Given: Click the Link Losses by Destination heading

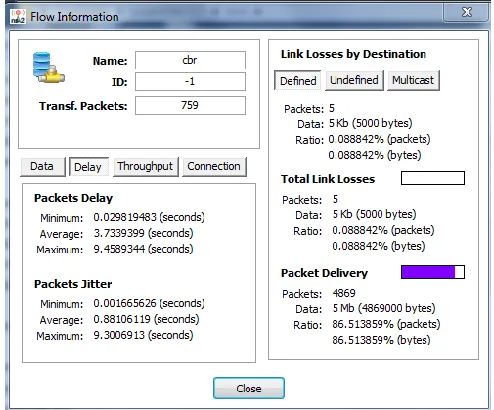Looking at the screenshot, I should coord(353,54).
